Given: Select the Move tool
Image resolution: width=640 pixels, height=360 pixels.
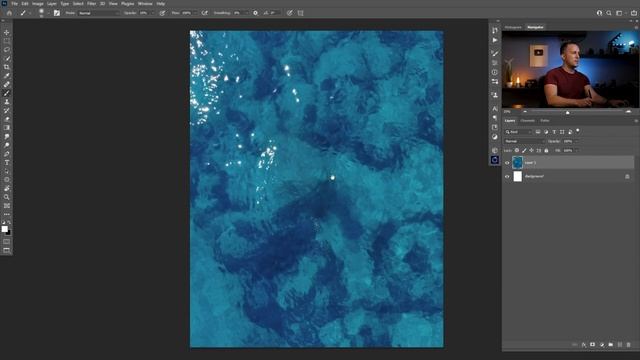Looking at the screenshot, I should (x=7, y=32).
